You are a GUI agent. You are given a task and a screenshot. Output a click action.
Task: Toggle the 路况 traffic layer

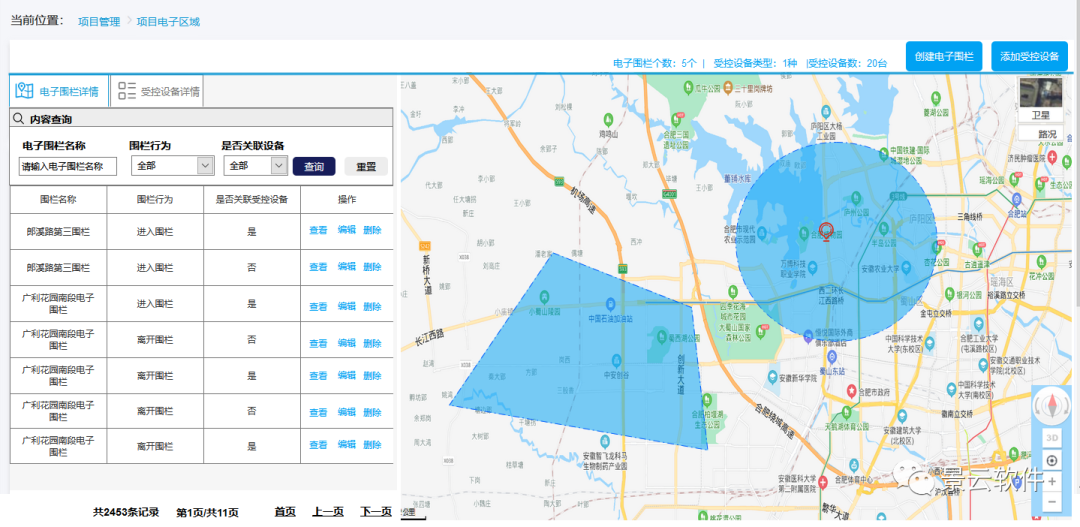pyautogui.click(x=1046, y=134)
